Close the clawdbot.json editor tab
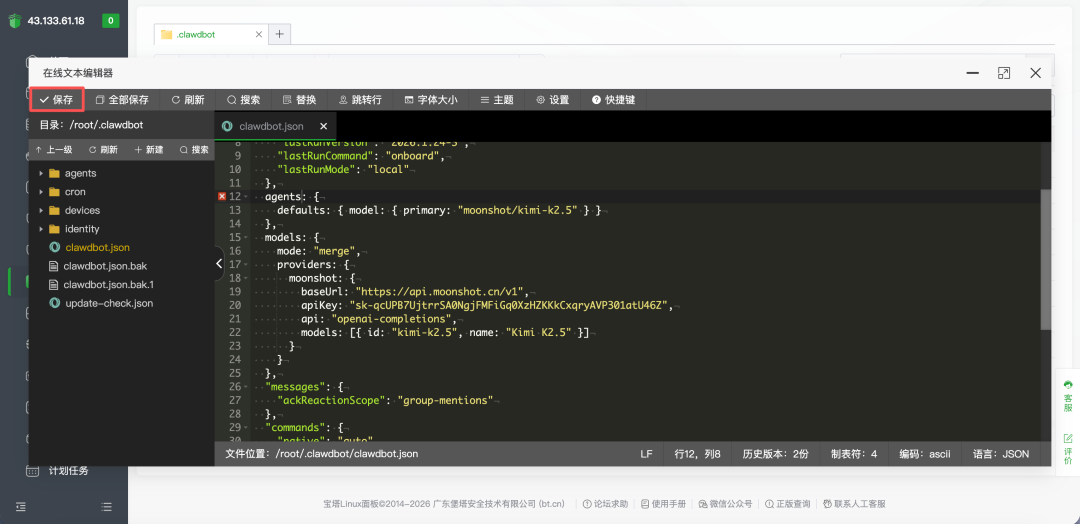The height and width of the screenshot is (524, 1080). [x=324, y=127]
